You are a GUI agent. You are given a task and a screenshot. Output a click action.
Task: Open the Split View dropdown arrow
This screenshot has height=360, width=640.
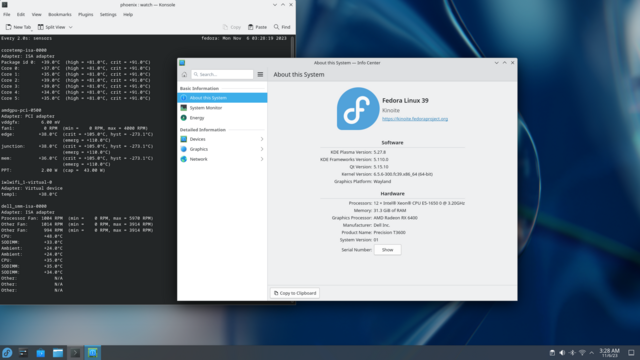pyautogui.click(x=71, y=27)
